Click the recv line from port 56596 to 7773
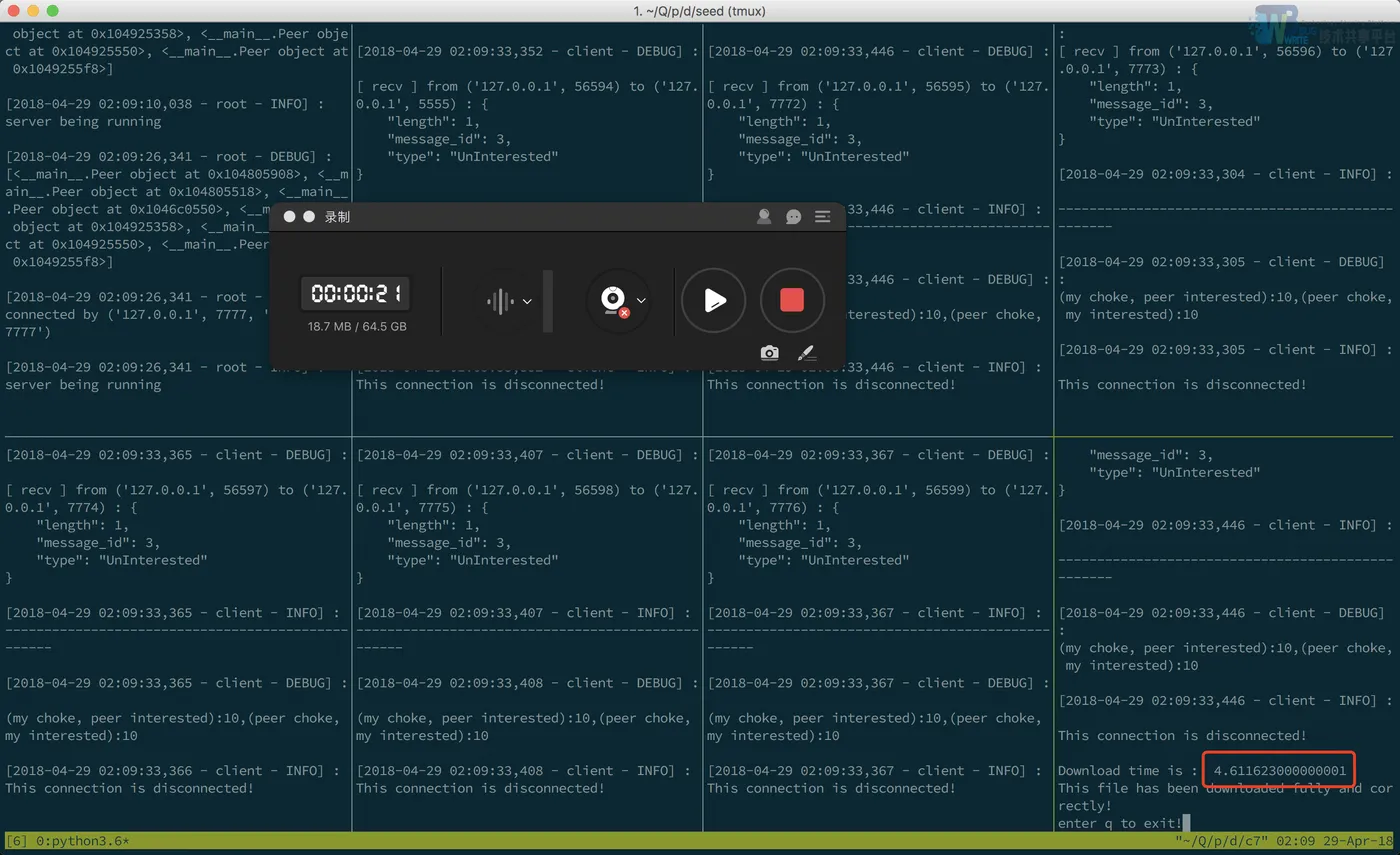Screen dimensions: 1400x855 [1225, 51]
